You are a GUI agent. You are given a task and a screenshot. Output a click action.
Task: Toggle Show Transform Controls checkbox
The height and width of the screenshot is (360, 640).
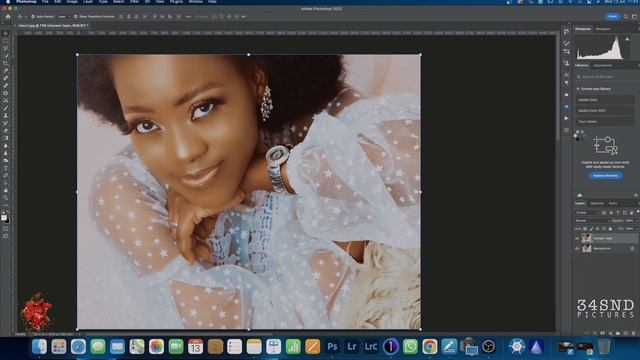(x=76, y=17)
